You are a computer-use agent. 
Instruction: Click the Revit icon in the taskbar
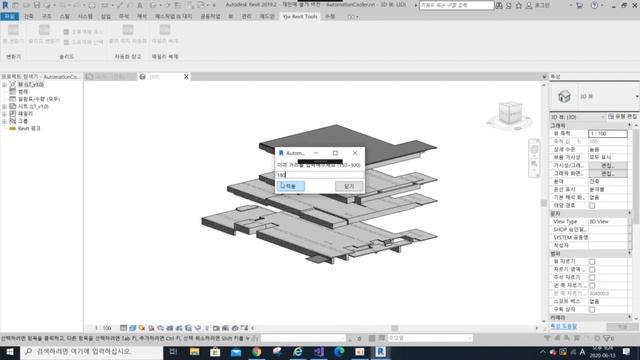click(x=380, y=352)
